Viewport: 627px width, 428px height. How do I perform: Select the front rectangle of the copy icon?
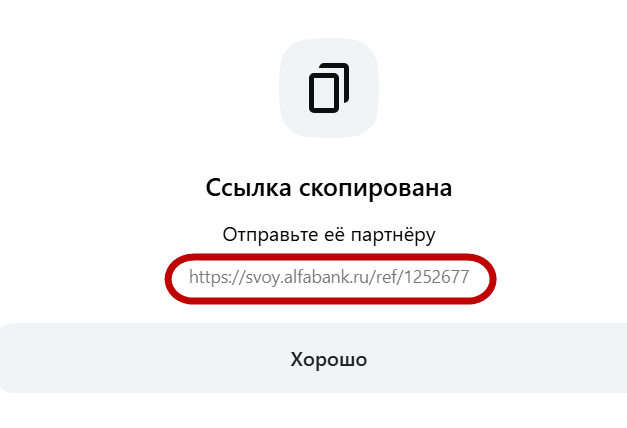click(x=324, y=93)
